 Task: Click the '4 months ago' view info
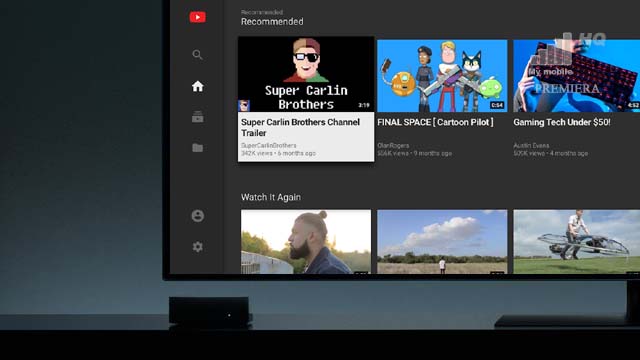[x=569, y=153]
